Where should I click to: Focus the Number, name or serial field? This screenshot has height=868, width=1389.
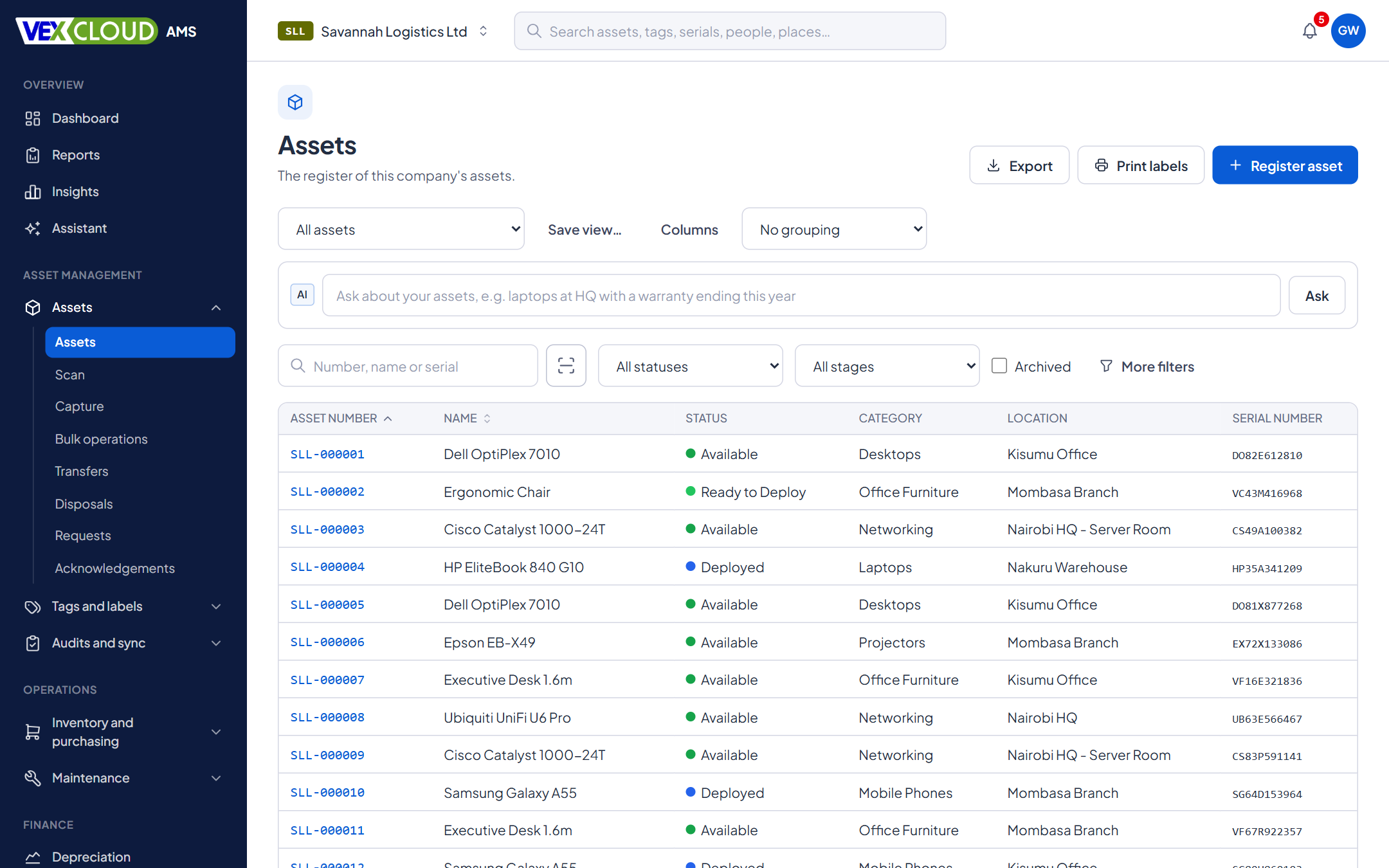tap(408, 366)
